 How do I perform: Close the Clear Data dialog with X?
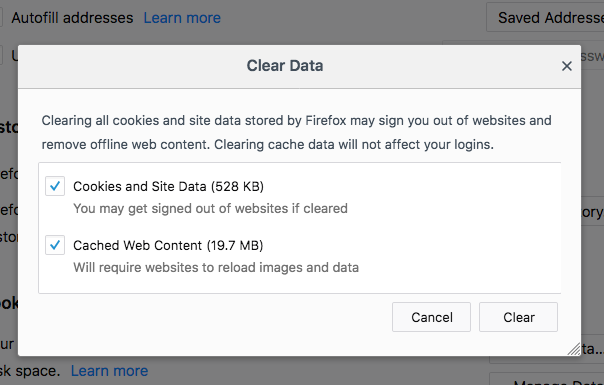click(x=566, y=66)
